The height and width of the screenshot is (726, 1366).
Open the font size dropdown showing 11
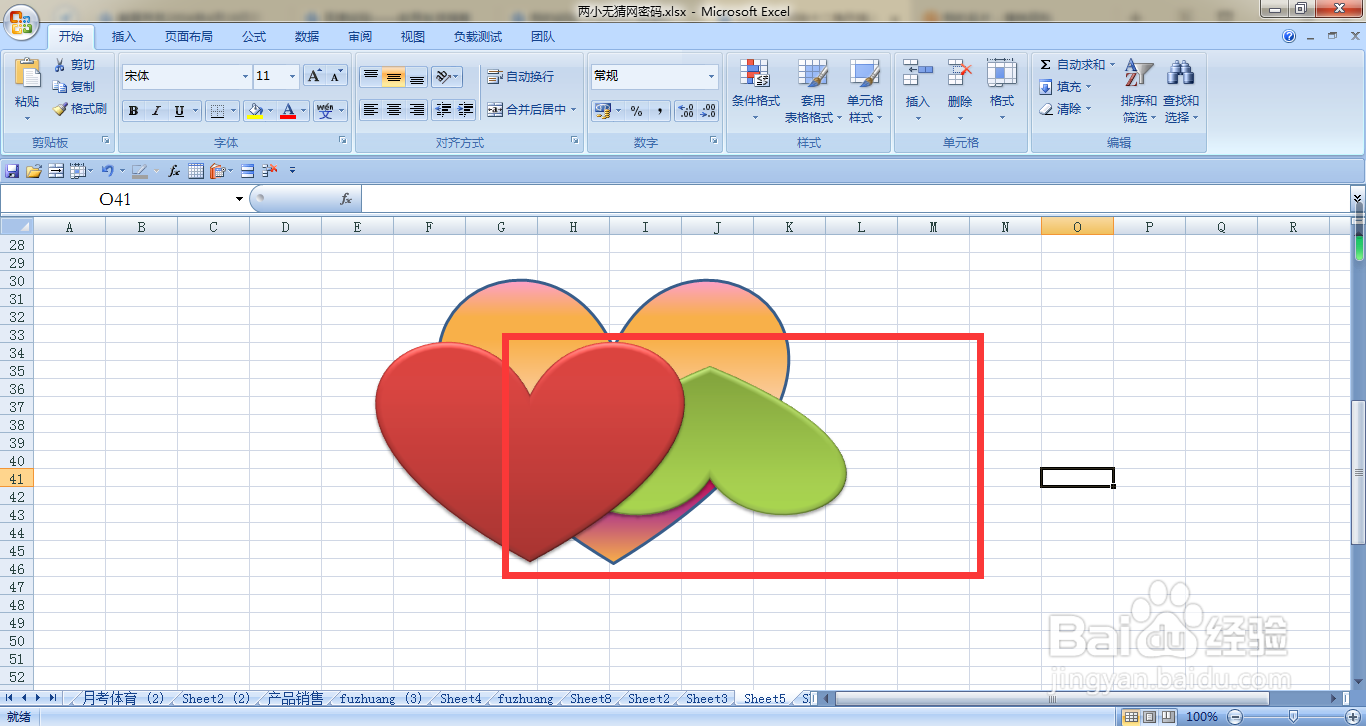click(292, 77)
